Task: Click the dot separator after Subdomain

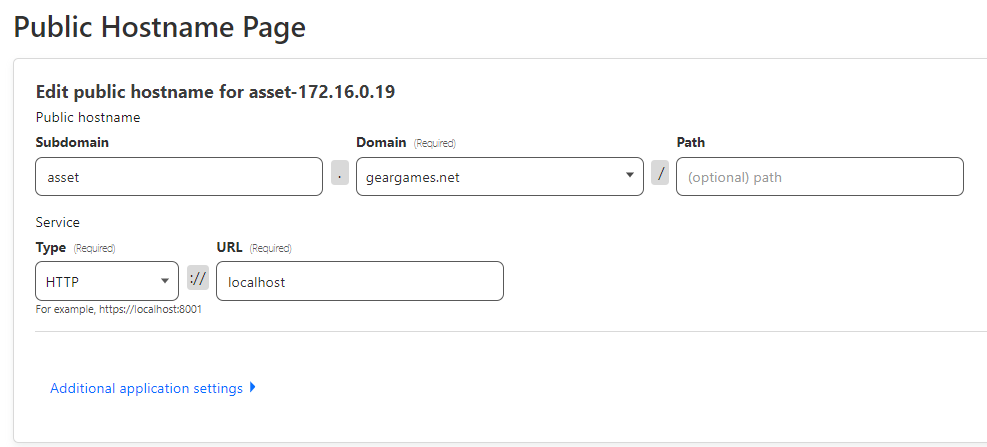Action: [x=340, y=174]
